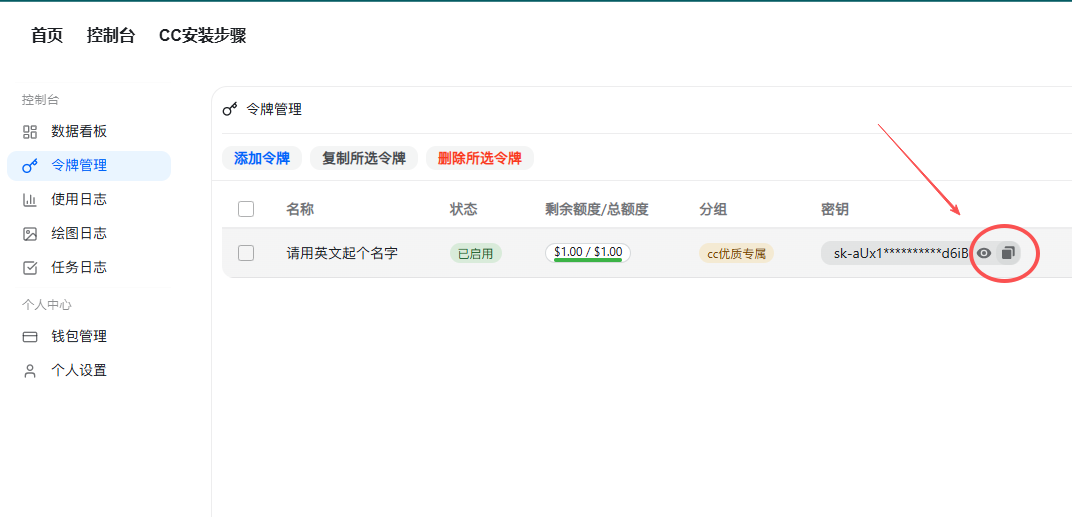Click the card icon for 钱包管理
Screen dimensions: 1072x517
tap(30, 337)
